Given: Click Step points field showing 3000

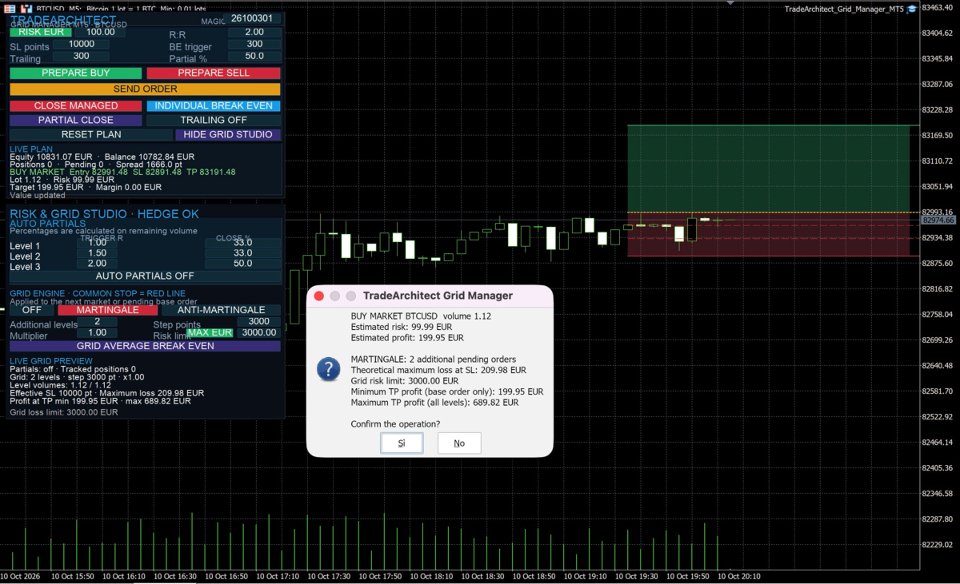Looking at the screenshot, I should click(258, 321).
